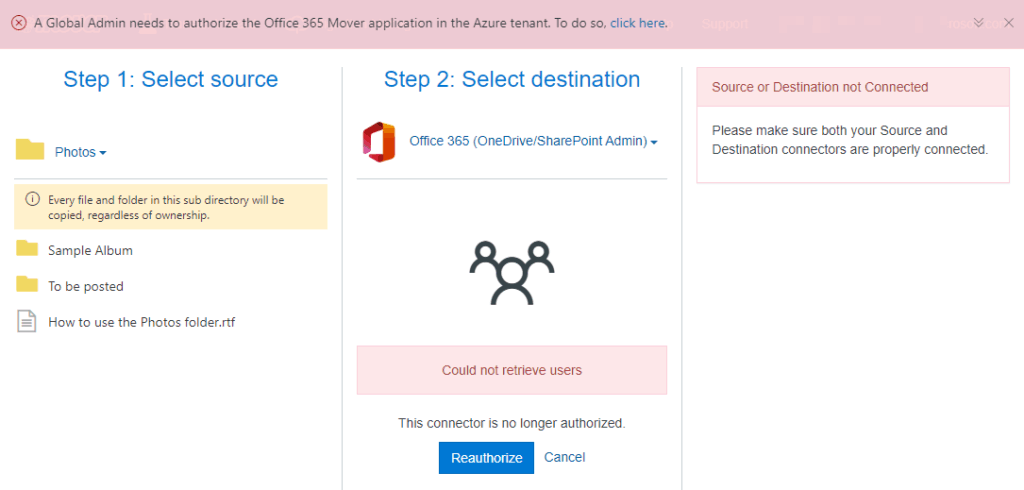The image size is (1024, 490).
Task: Click 'This connector is no longer authorized' text
Action: coord(512,423)
